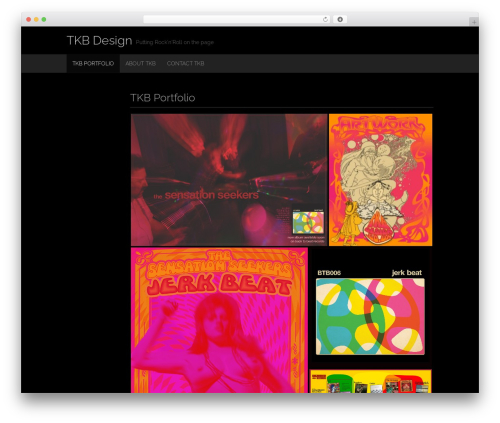
Task: Click the round download icon beside address bar
Action: pos(340,19)
